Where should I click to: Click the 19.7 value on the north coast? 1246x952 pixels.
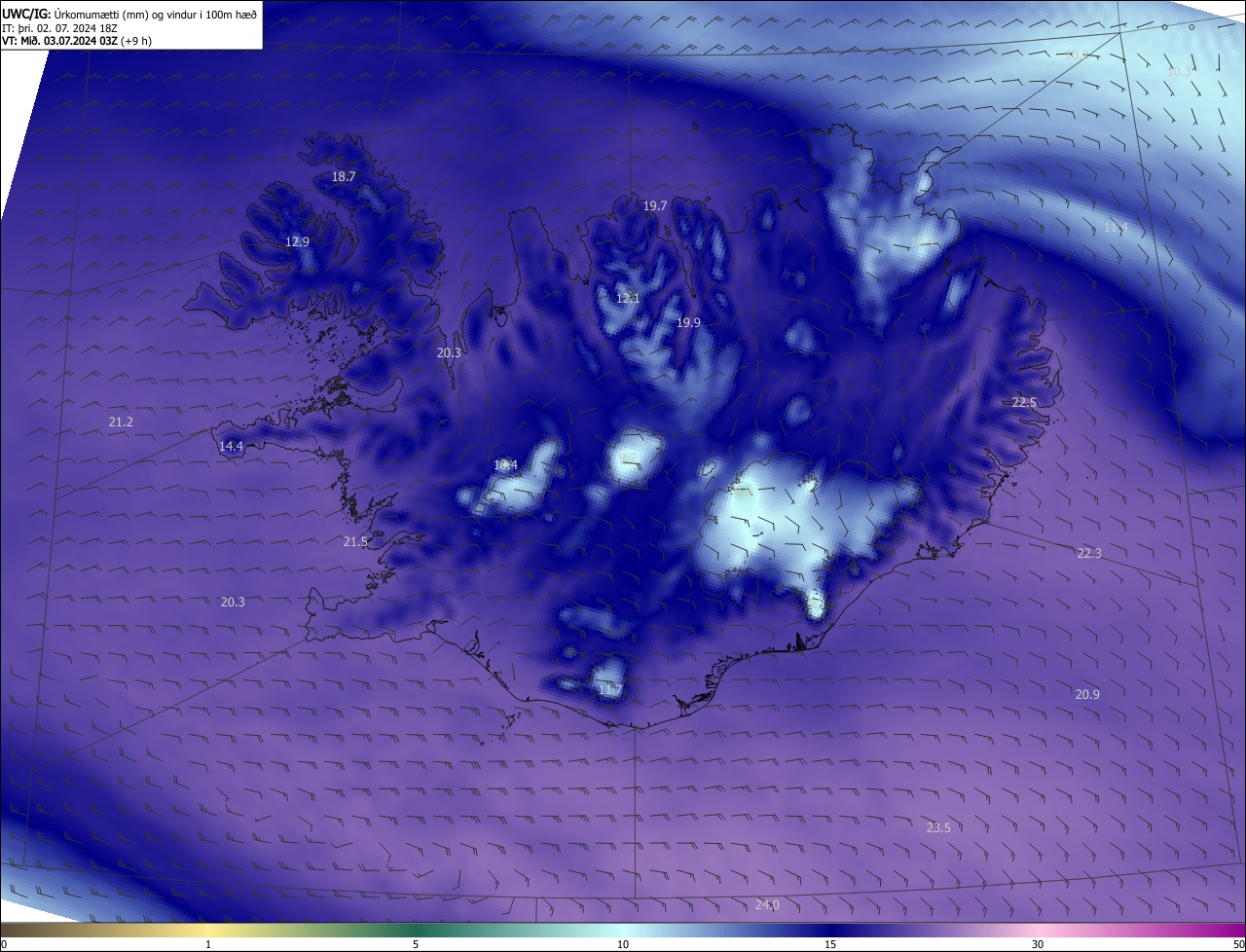[655, 206]
